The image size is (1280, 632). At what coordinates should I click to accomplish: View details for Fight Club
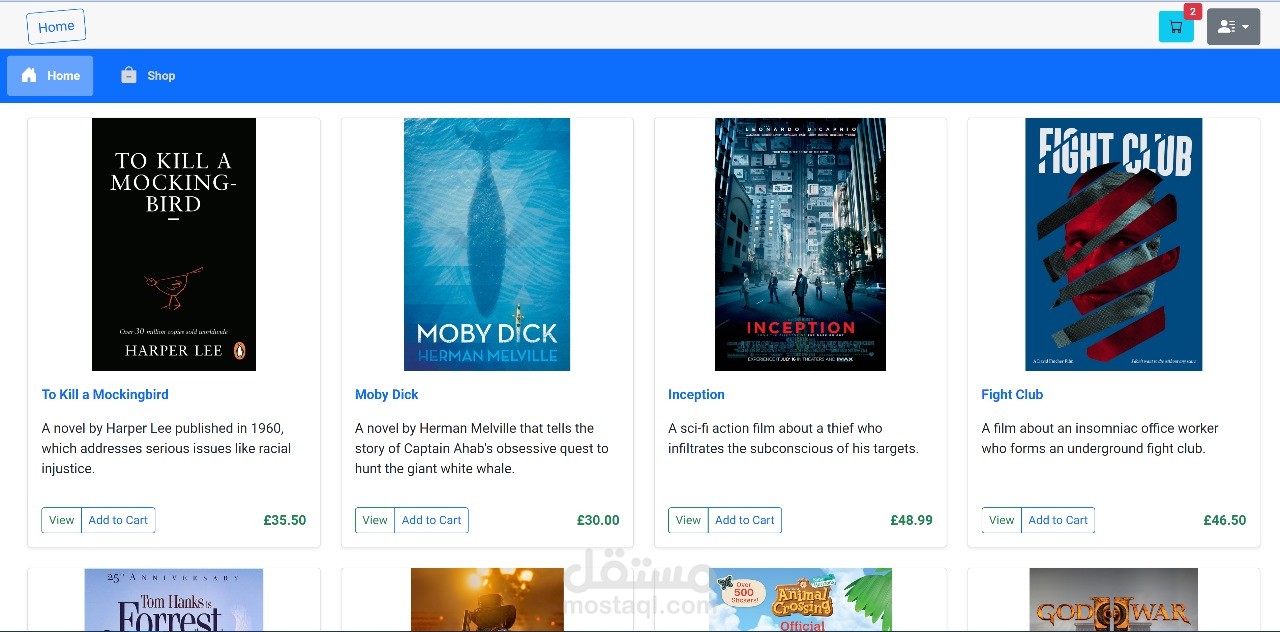tap(1001, 520)
